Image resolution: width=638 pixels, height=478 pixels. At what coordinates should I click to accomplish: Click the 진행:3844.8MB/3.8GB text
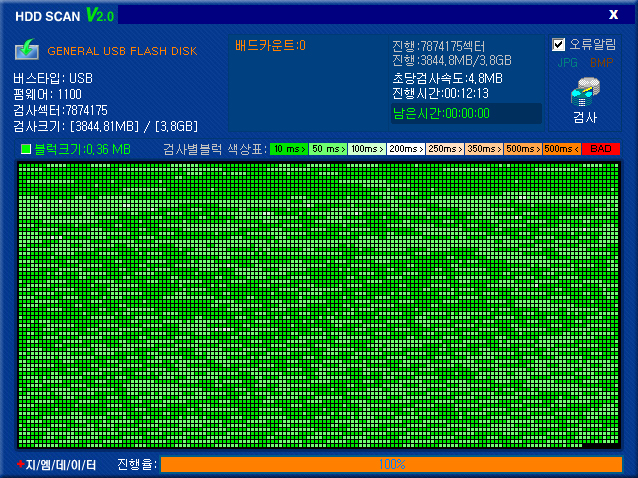[x=452, y=61]
